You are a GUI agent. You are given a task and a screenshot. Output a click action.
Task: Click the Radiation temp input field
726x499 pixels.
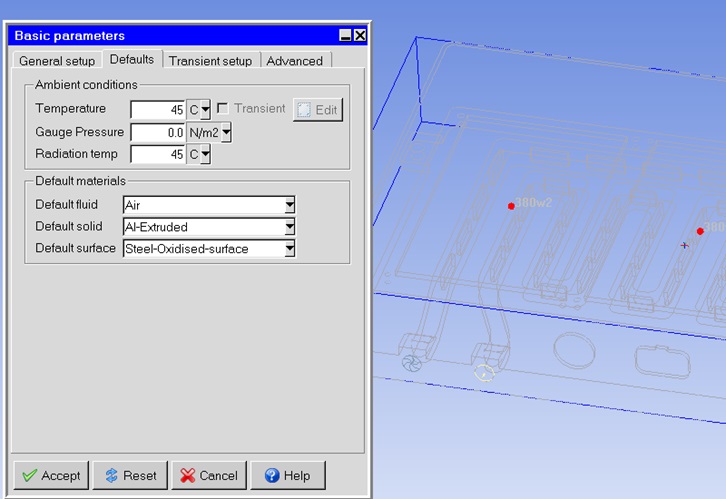(x=158, y=154)
